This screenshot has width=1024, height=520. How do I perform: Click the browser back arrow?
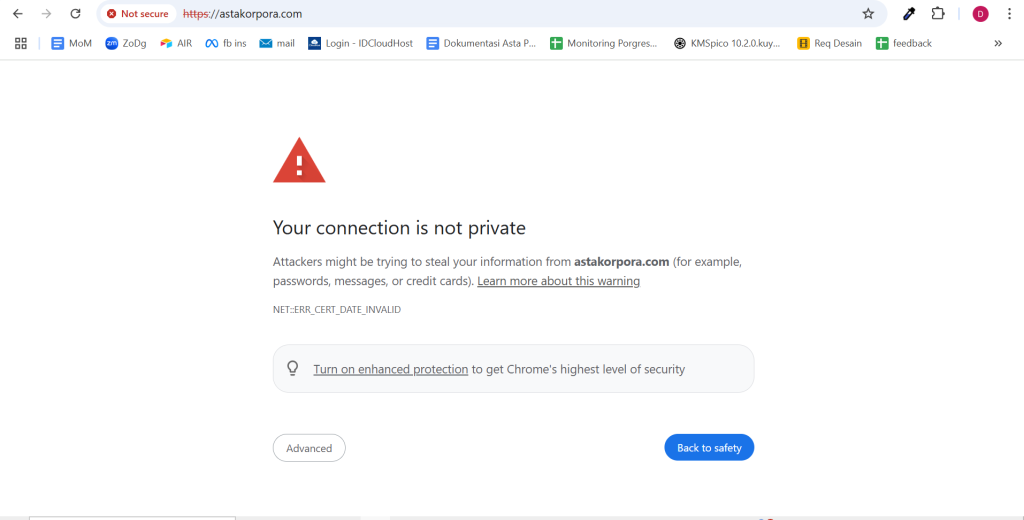(17, 14)
